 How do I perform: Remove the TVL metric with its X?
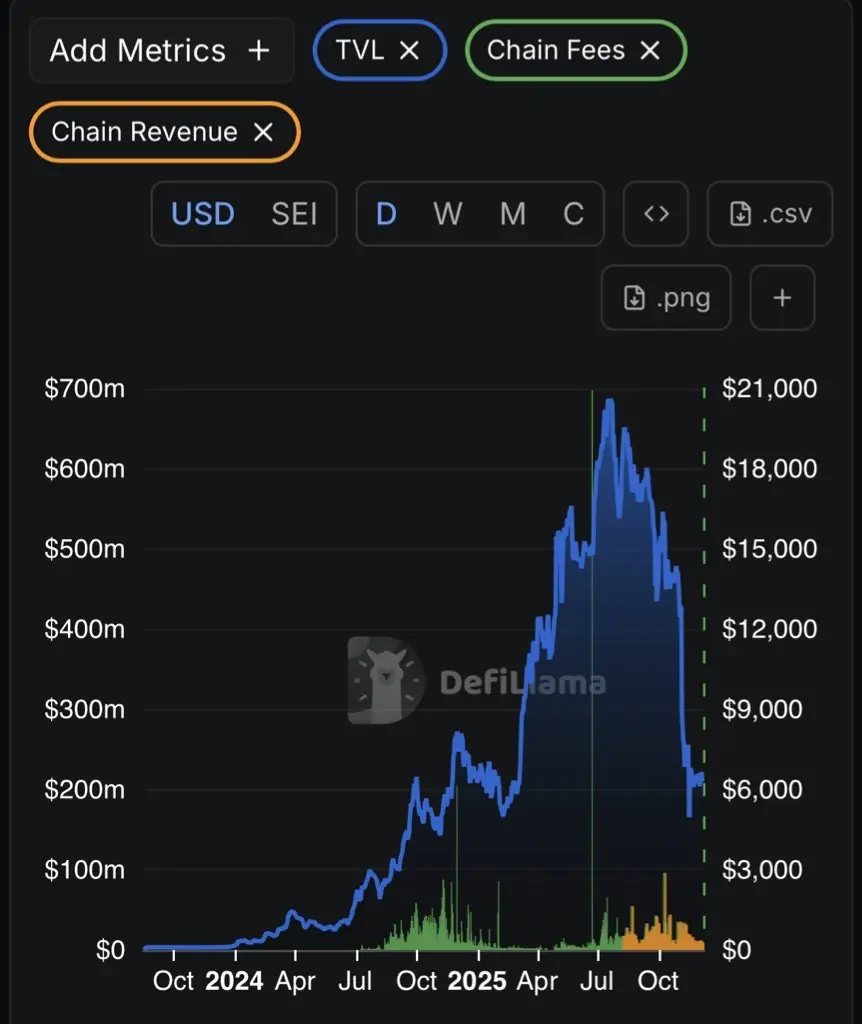pos(409,50)
